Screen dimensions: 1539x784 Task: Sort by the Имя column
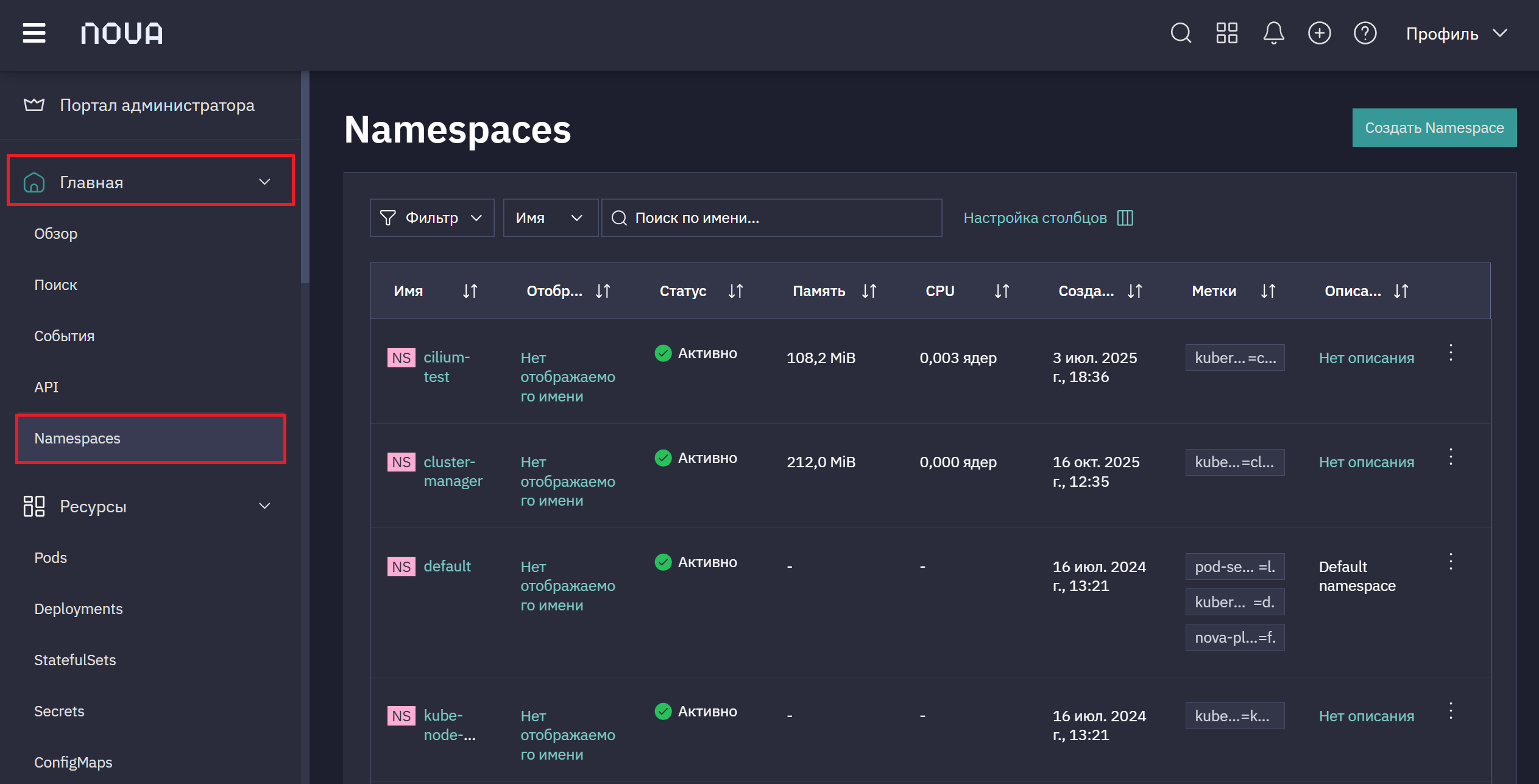pyautogui.click(x=470, y=291)
